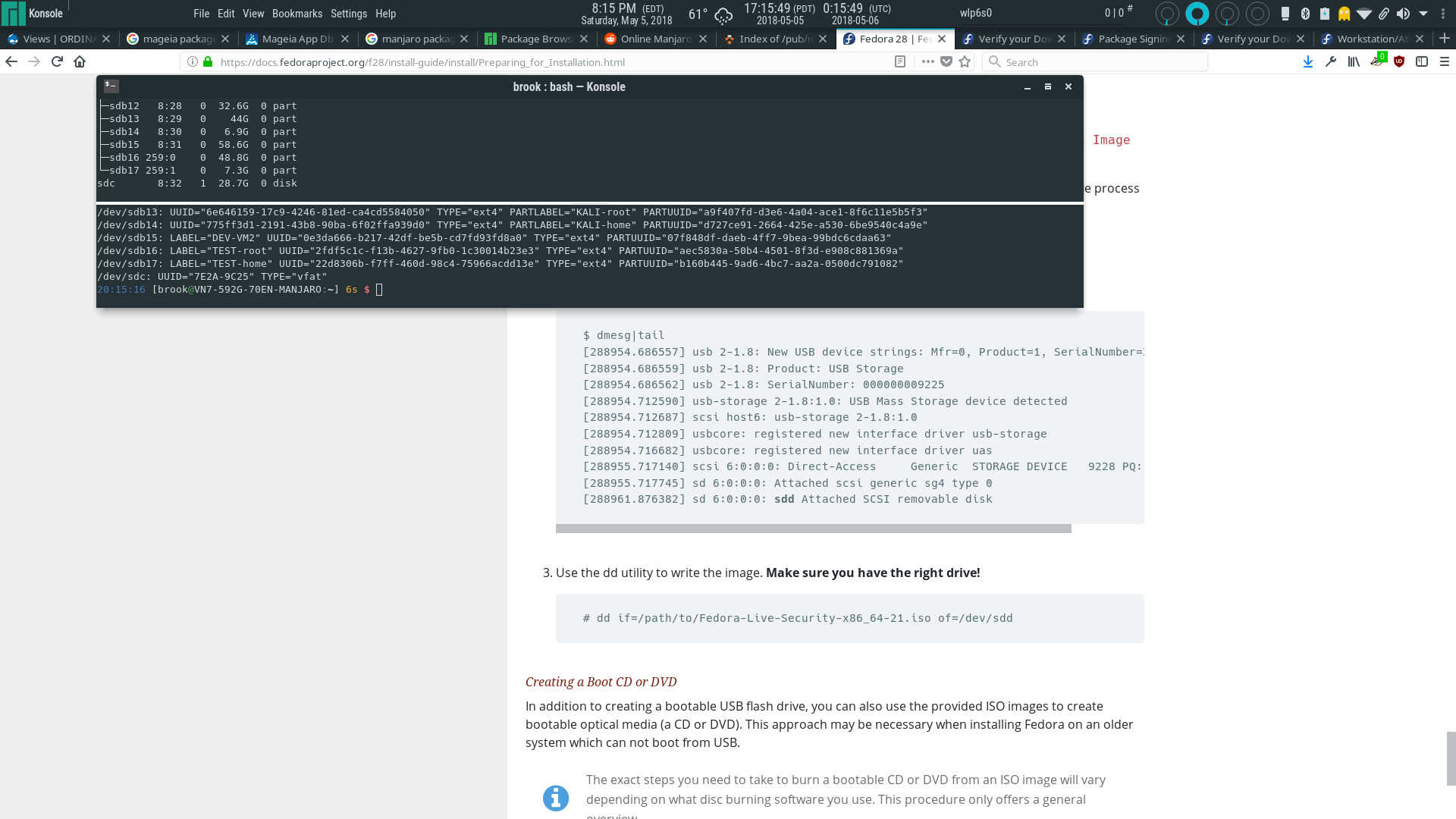
Task: Open Konsole File menu
Action: pyautogui.click(x=201, y=13)
